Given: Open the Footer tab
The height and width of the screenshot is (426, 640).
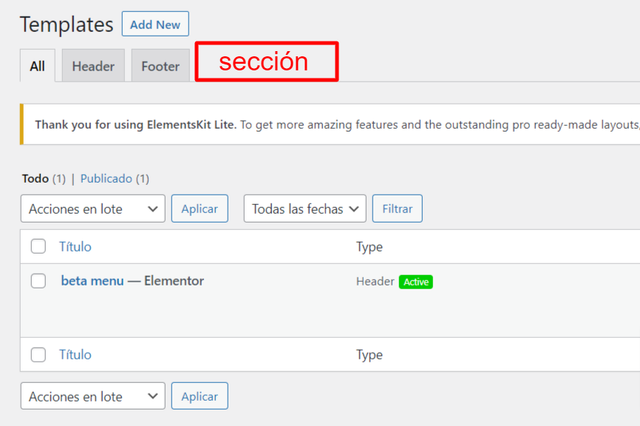Looking at the screenshot, I should point(160,66).
